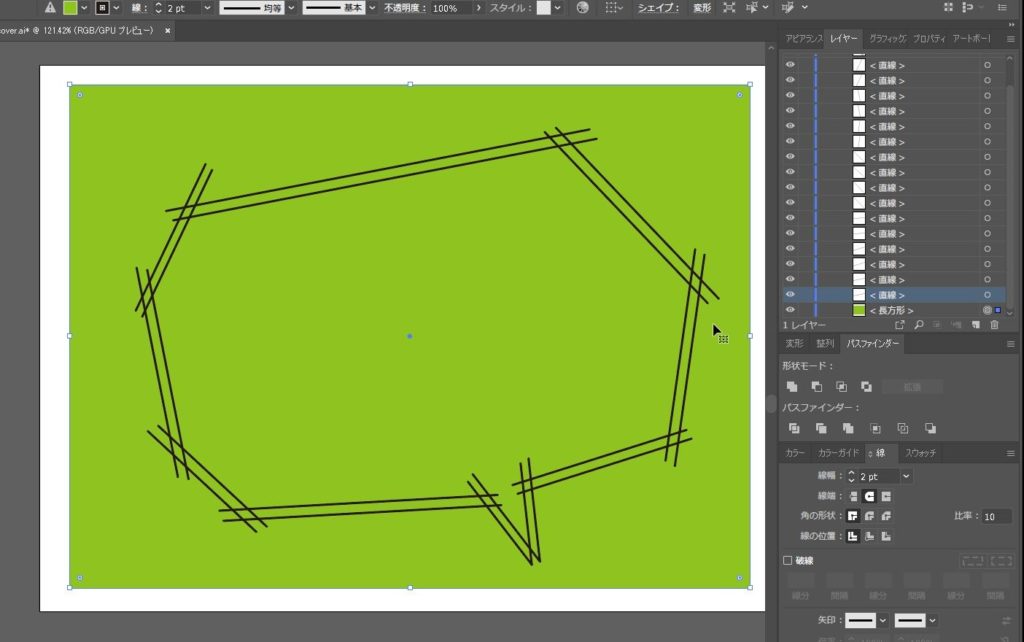This screenshot has height=642, width=1024.
Task: Select the miter join corner icon
Action: click(853, 516)
